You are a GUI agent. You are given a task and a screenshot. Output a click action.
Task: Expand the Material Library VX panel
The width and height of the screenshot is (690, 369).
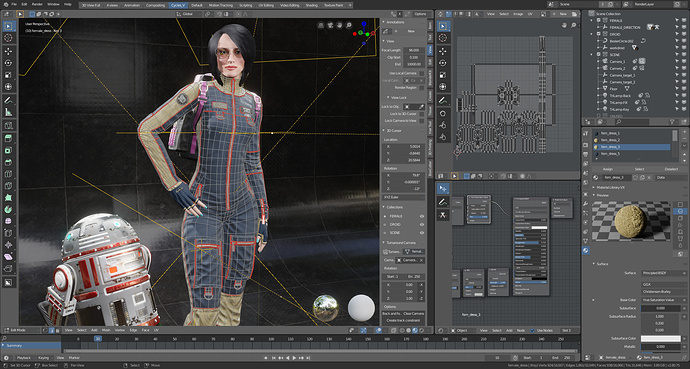pos(594,188)
